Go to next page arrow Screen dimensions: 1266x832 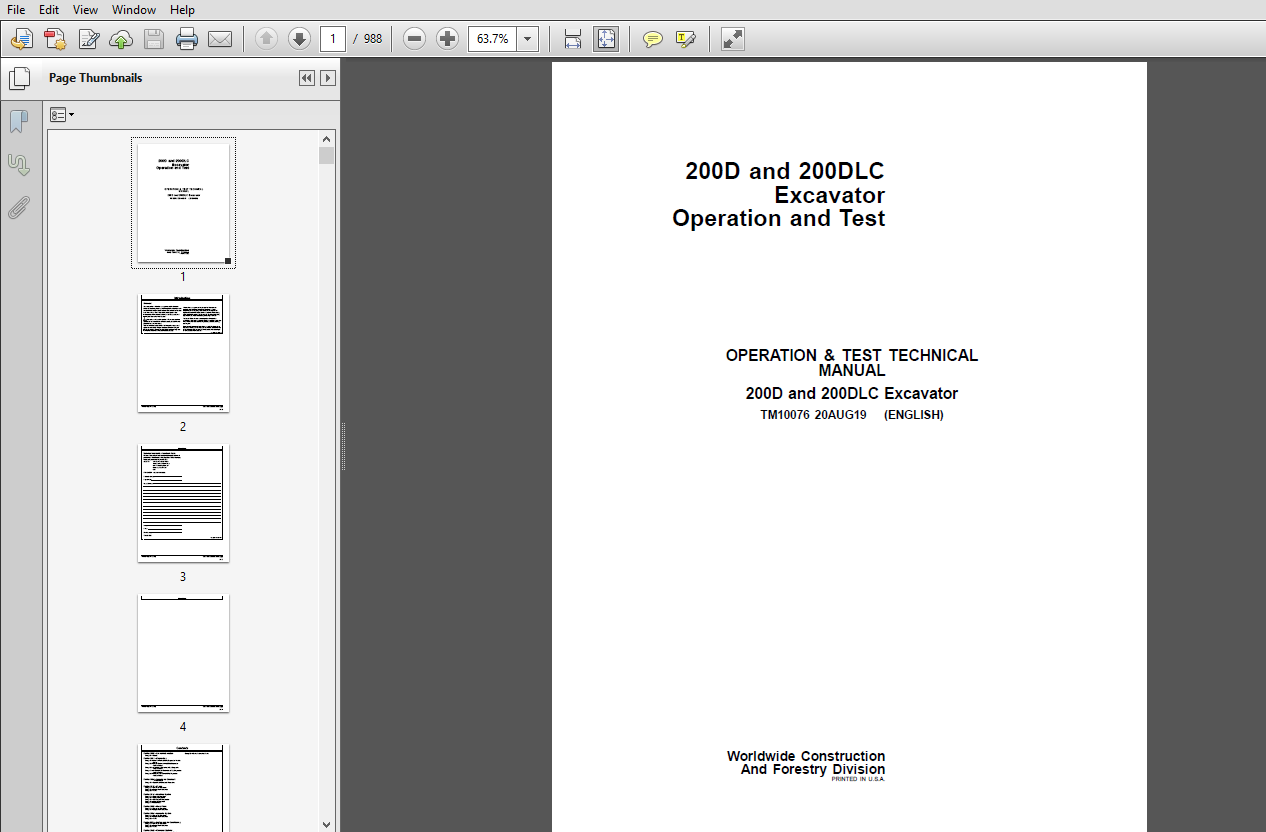[299, 39]
